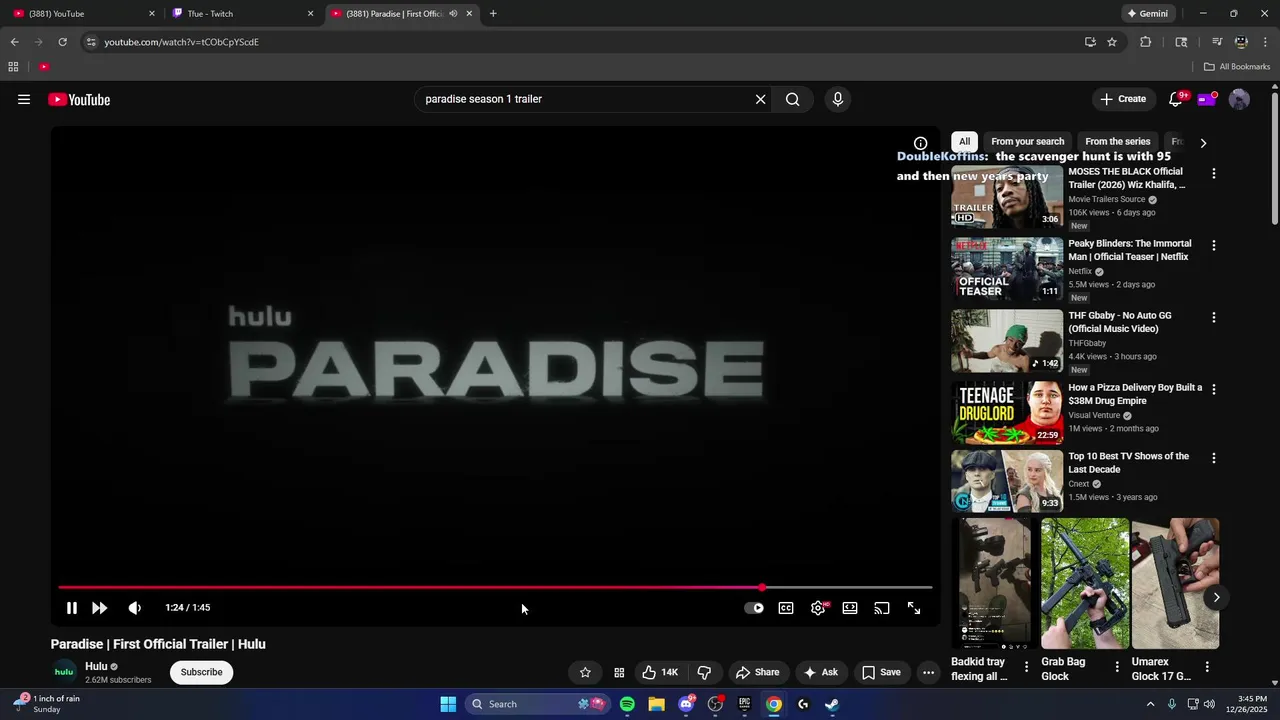
Task: Open the Extensions puzzle icon
Action: [x=1146, y=42]
